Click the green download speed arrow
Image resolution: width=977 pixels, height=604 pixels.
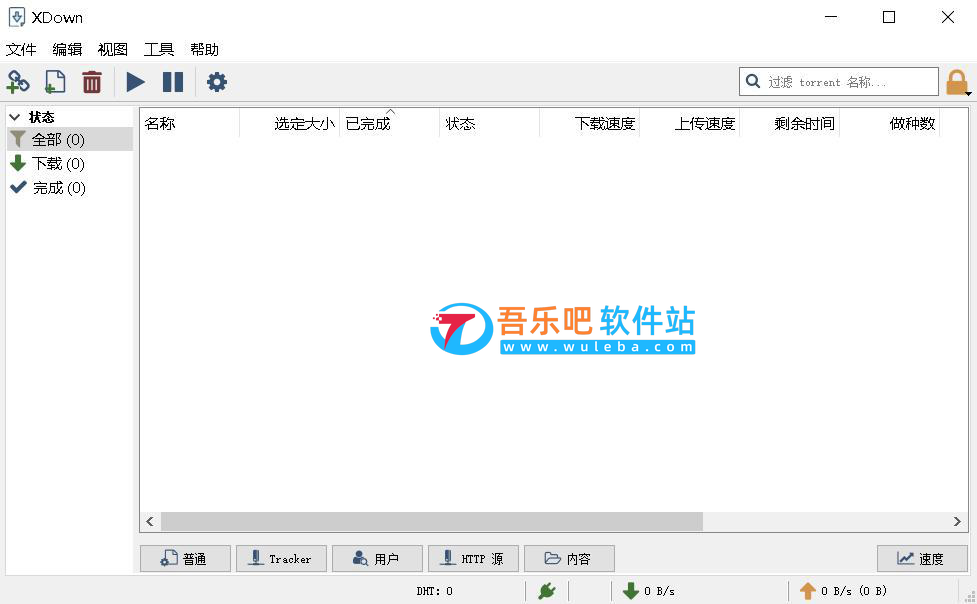631,590
